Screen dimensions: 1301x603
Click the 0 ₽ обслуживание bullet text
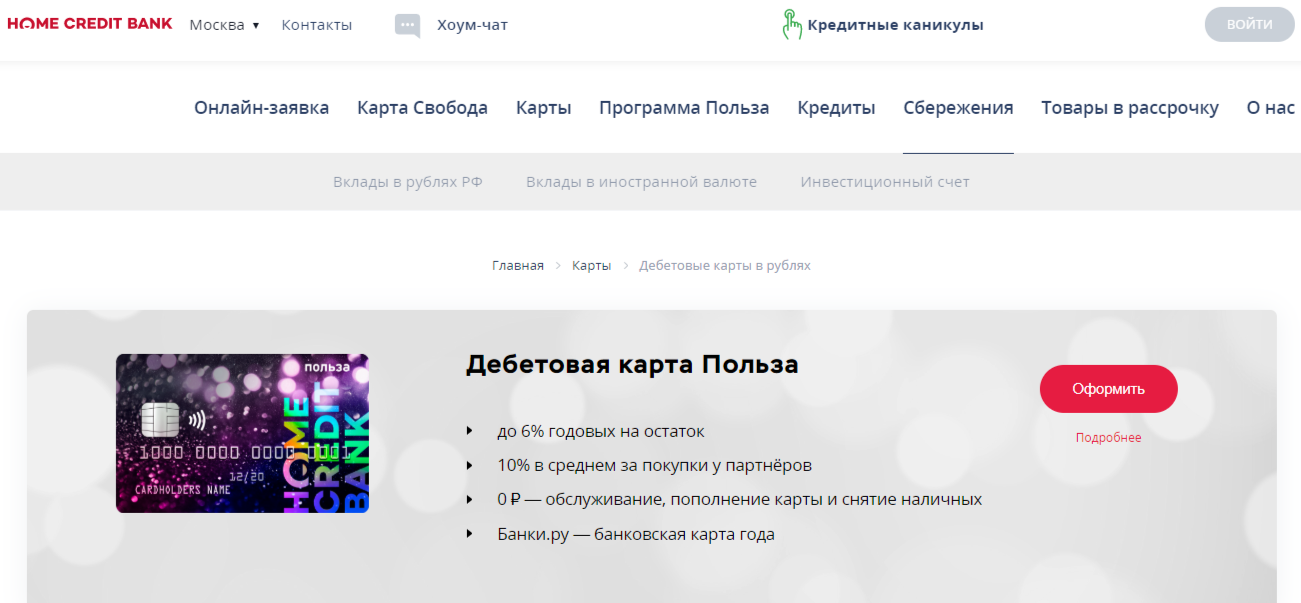(739, 499)
